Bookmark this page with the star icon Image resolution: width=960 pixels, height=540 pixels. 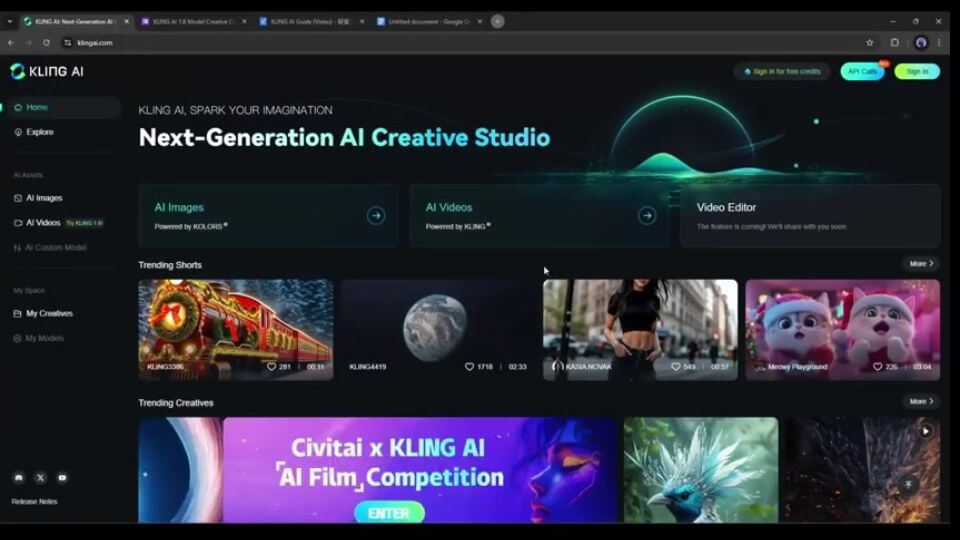click(869, 43)
